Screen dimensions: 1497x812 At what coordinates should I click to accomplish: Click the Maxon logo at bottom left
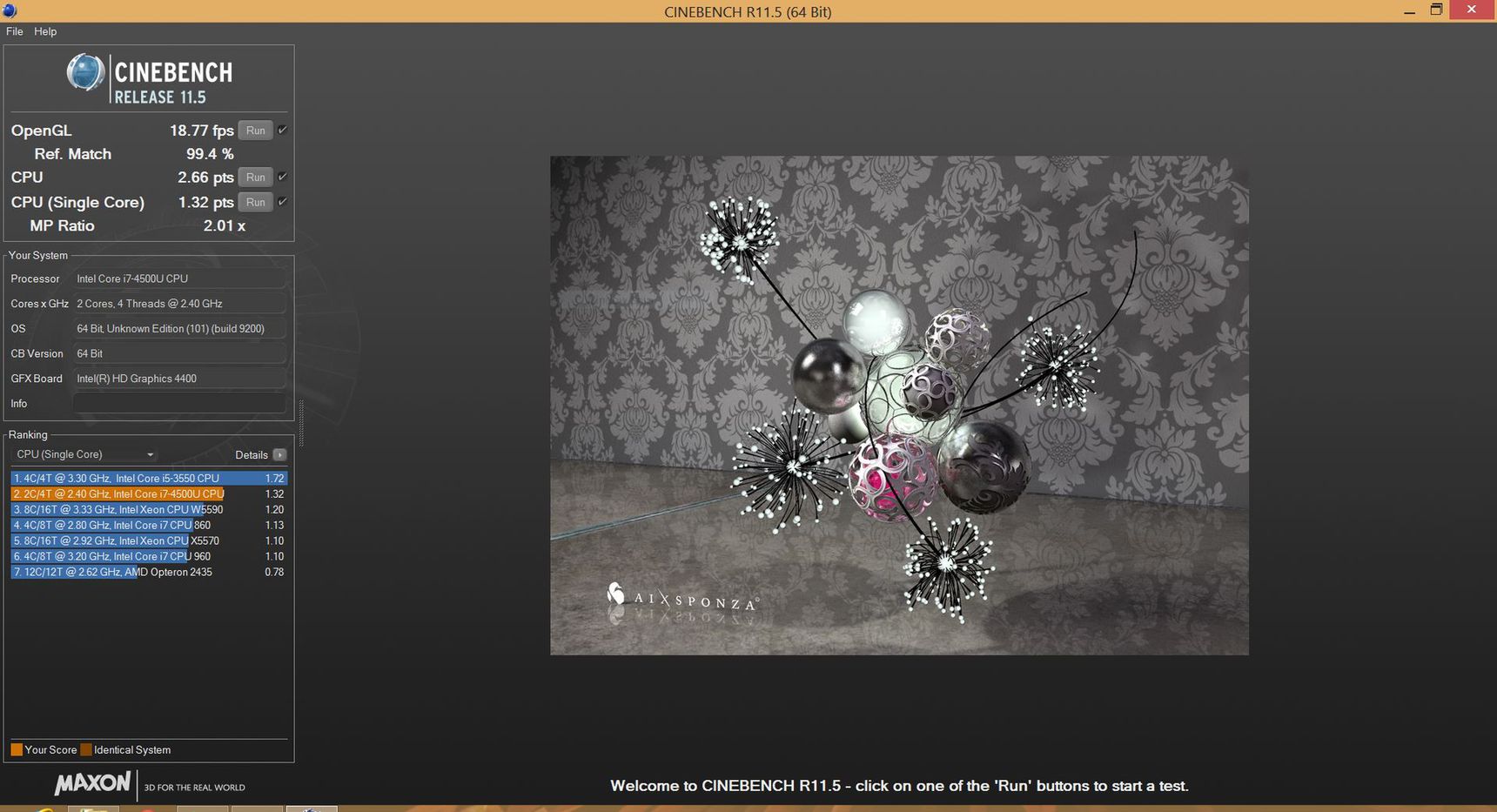point(92,783)
